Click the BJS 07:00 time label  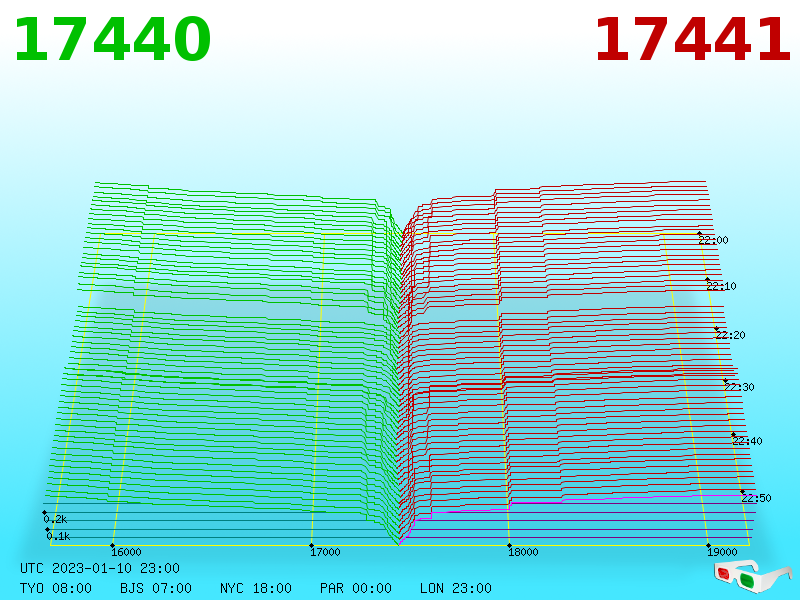pyautogui.click(x=156, y=588)
